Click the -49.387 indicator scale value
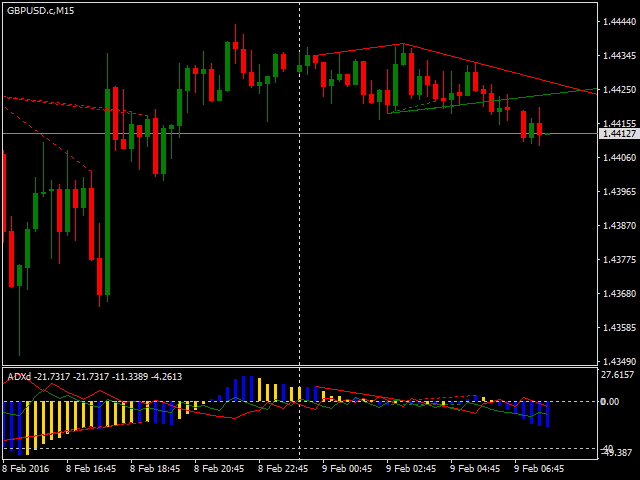Image resolution: width=640 pixels, height=480 pixels. coord(617,453)
